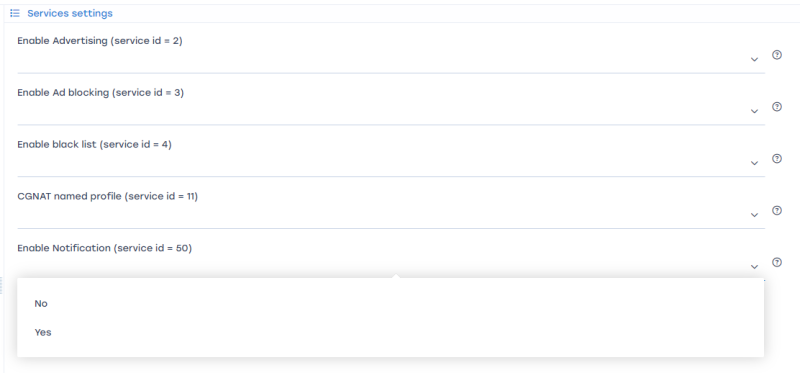Collapse the Enable Notification dropdown chevron
This screenshot has width=800, height=373.
(x=754, y=267)
